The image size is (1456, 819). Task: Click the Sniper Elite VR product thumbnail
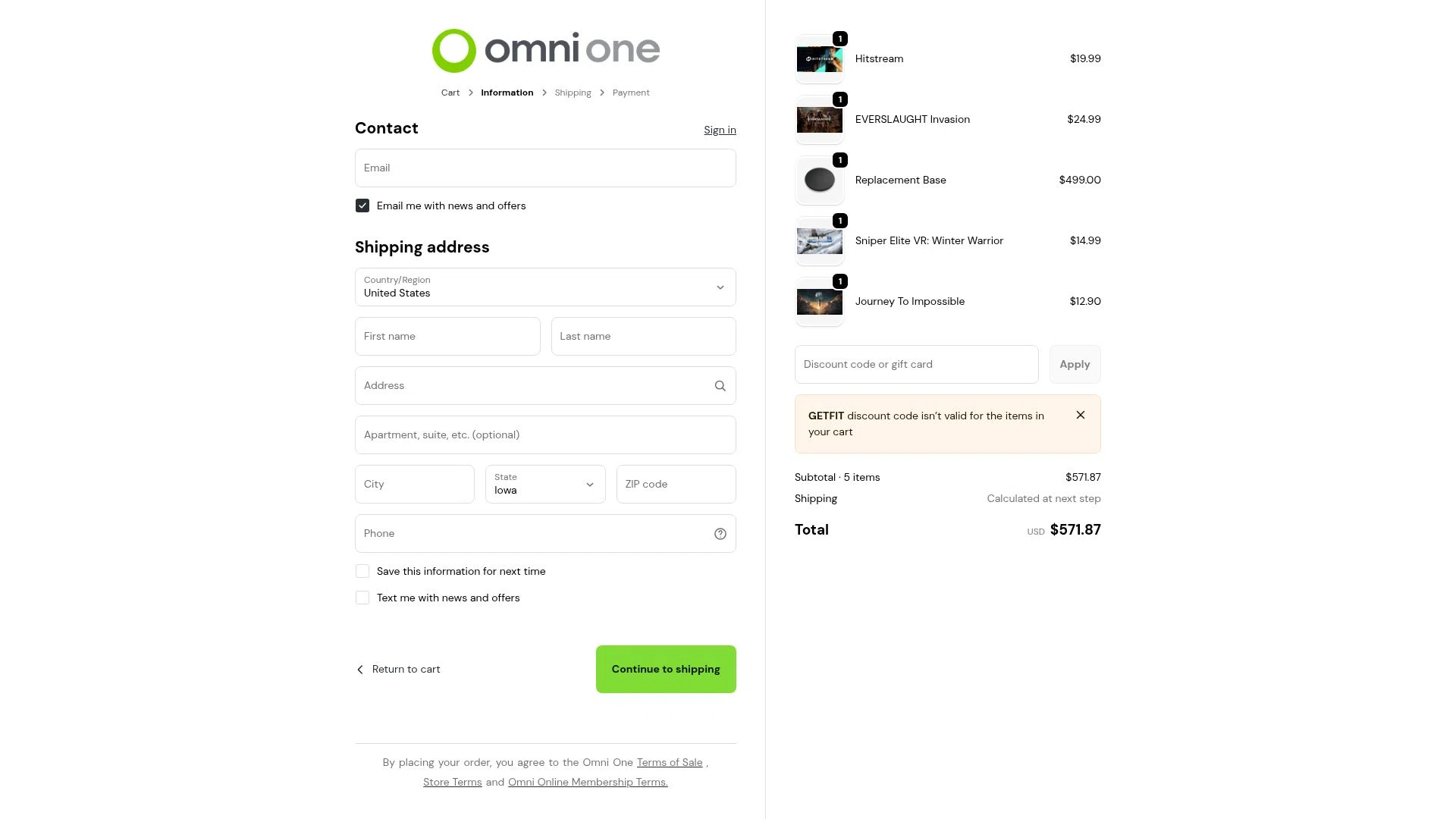pos(819,241)
